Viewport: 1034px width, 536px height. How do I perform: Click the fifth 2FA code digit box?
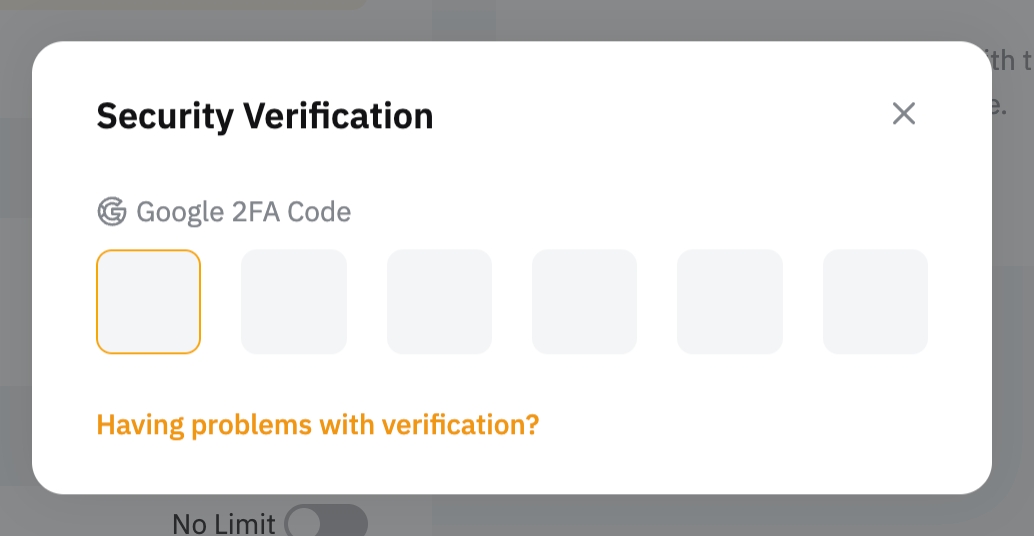[730, 302]
